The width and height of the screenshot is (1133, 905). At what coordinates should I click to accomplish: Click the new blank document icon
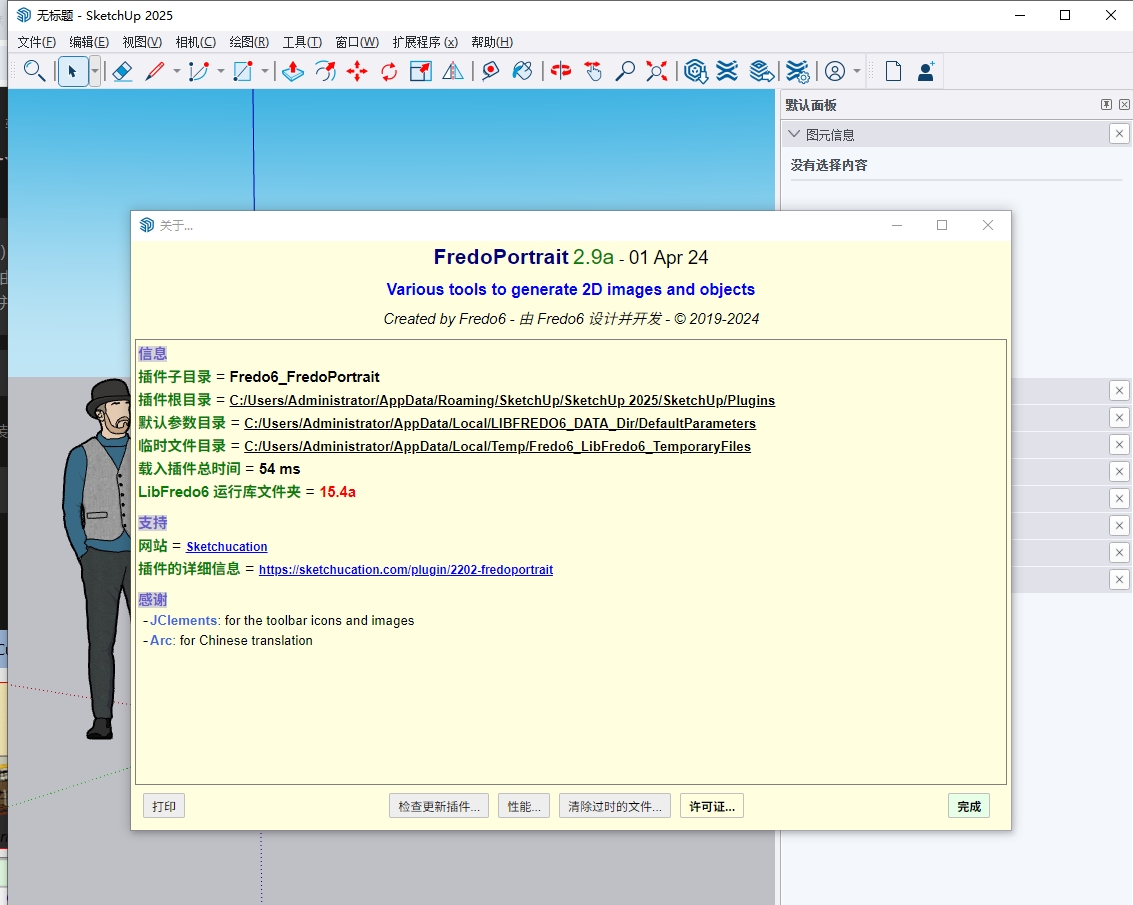(893, 71)
